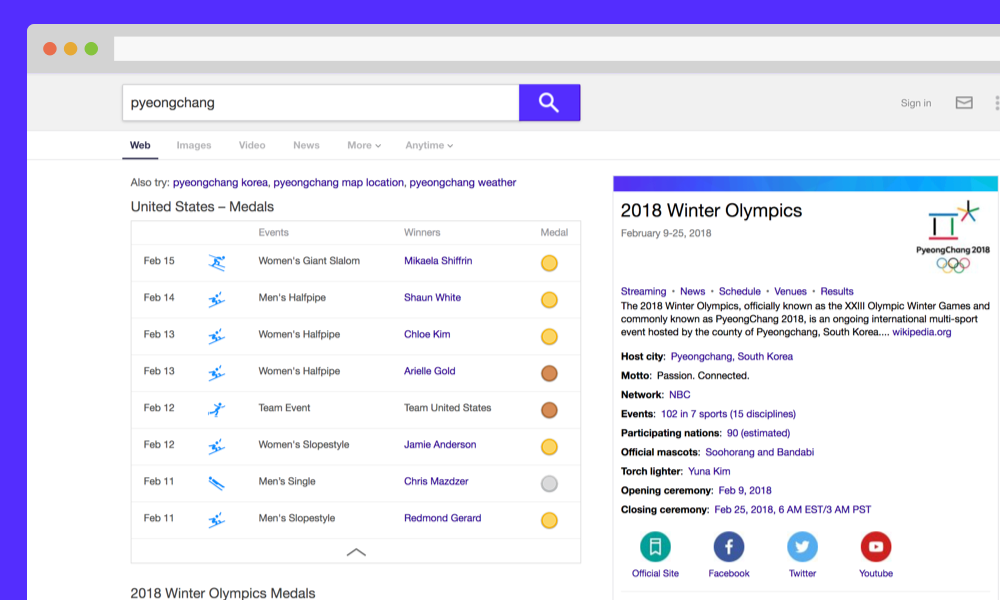
Task: Select the Web tab
Action: pyautogui.click(x=140, y=145)
